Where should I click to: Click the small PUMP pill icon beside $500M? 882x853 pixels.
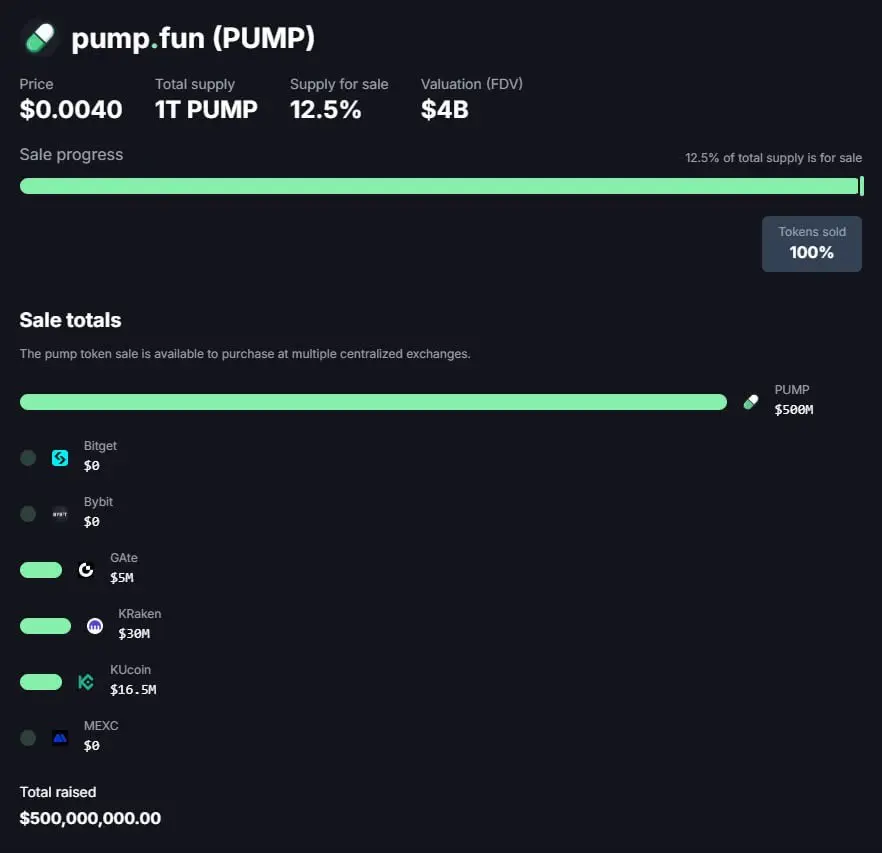[x=751, y=402]
